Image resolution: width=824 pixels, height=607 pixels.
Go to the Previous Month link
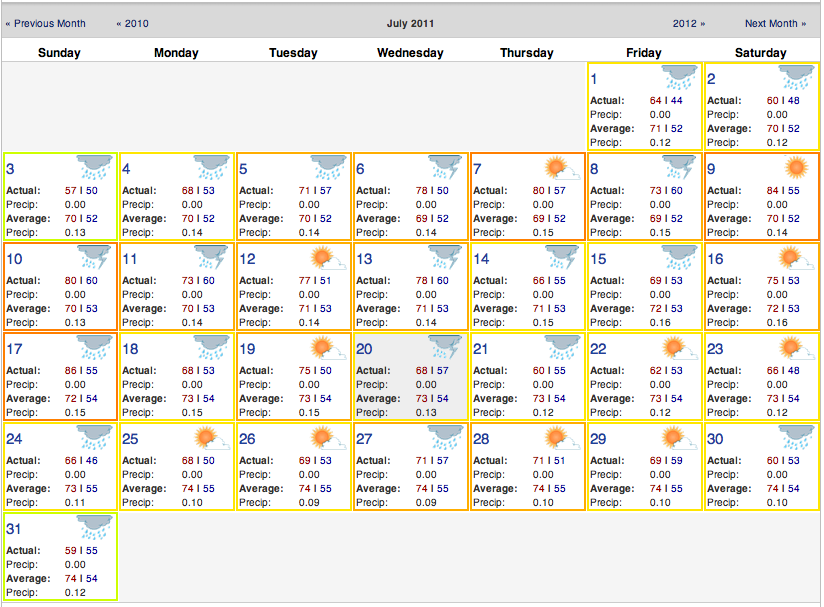click(46, 23)
